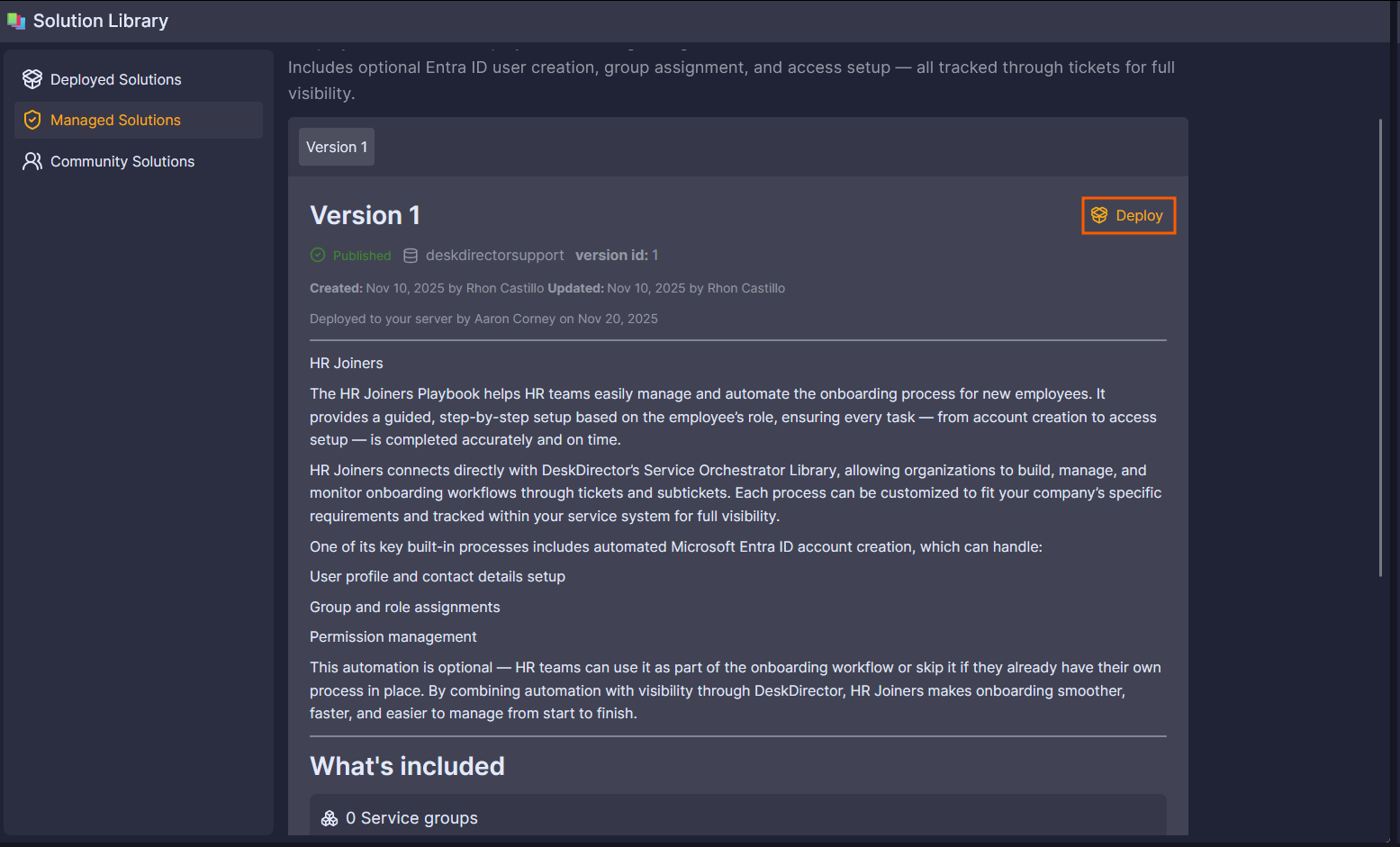Click the Community Solutions people icon
Viewport: 1400px width, 847px height.
pyautogui.click(x=32, y=161)
